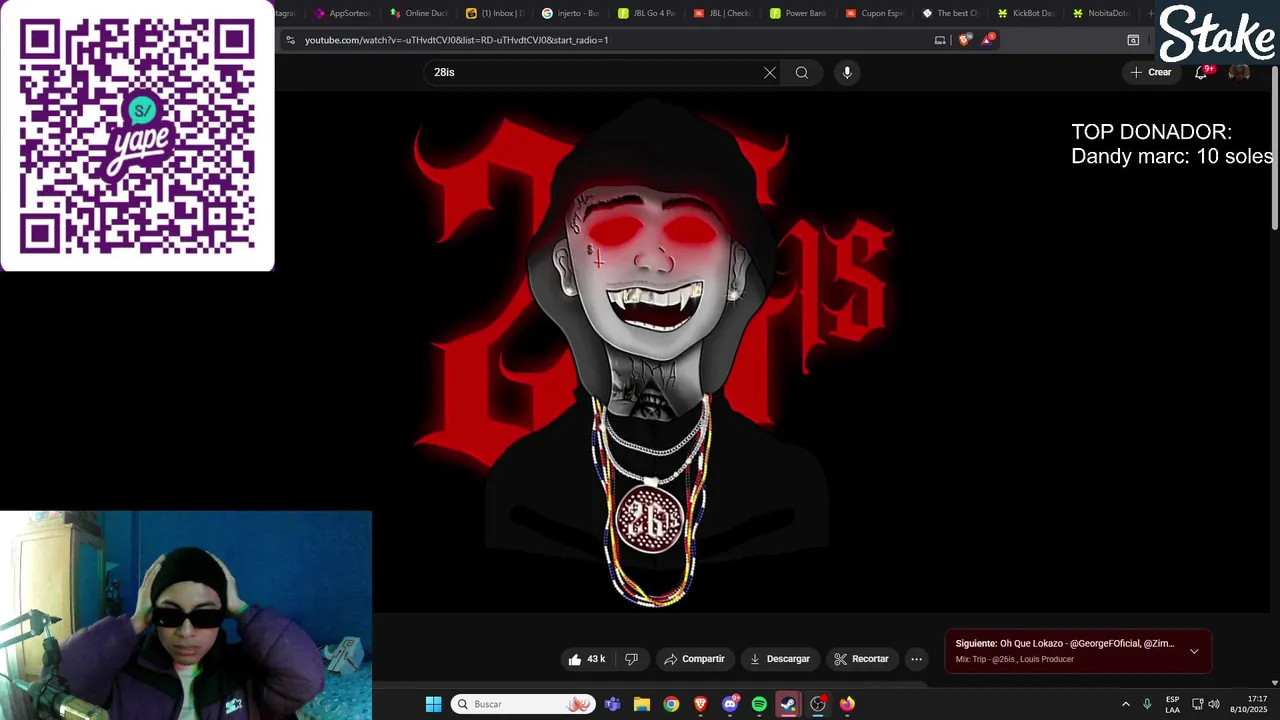The width and height of the screenshot is (1280, 720).
Task: Open File Explorer from the taskbar
Action: [642, 704]
